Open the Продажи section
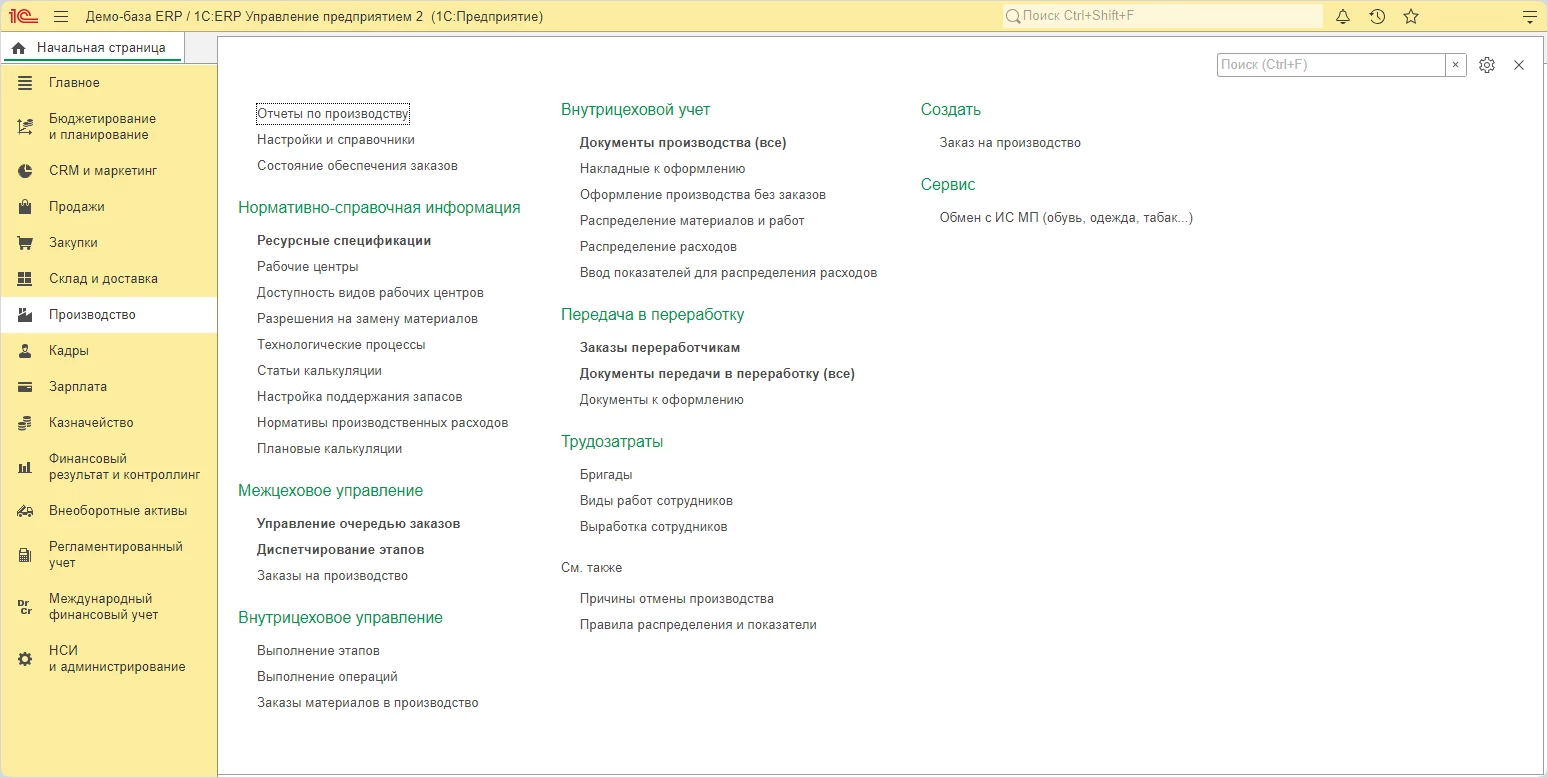Image resolution: width=1548 pixels, height=778 pixels. tap(108, 207)
